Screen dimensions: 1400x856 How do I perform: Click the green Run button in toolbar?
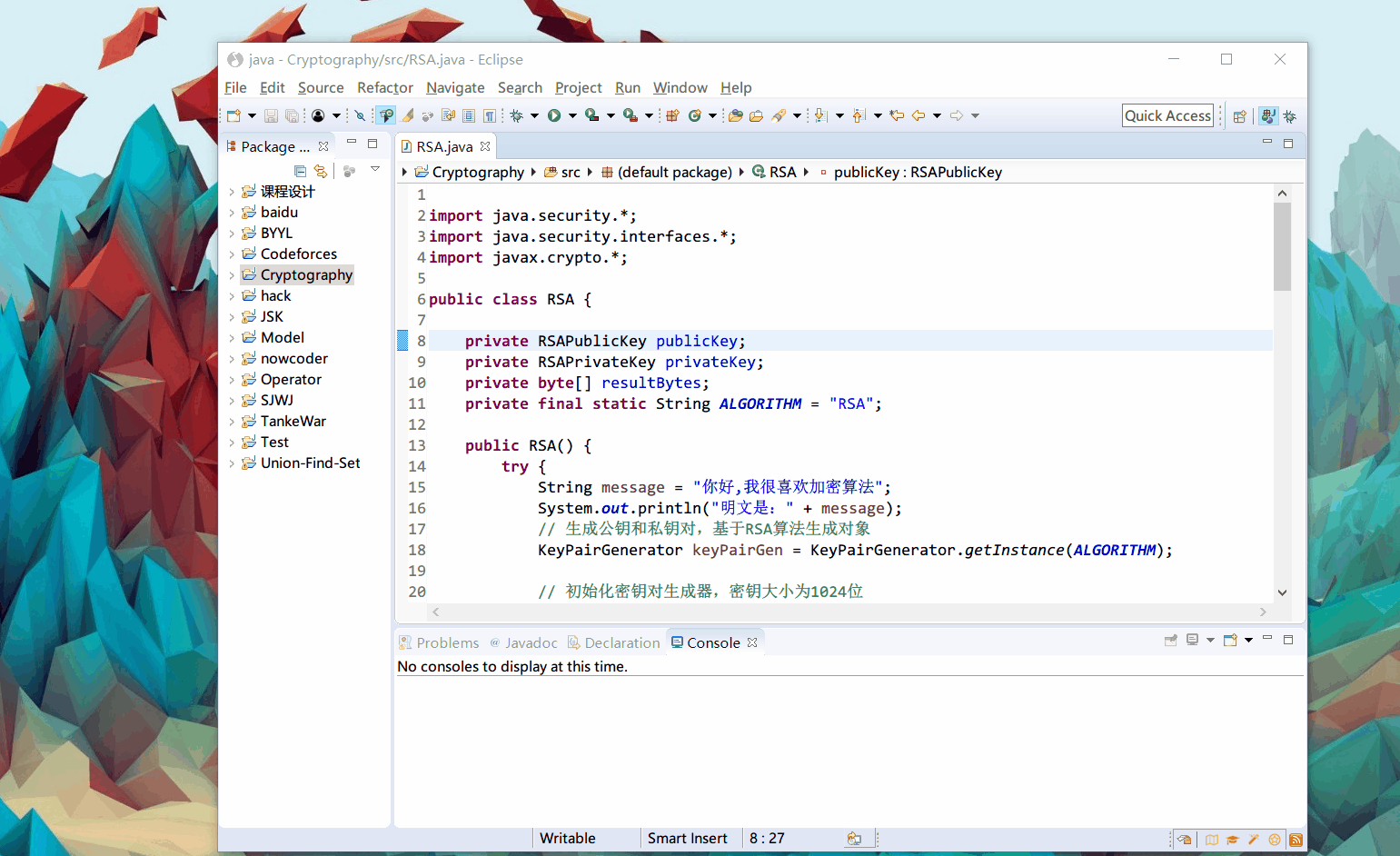coord(554,115)
